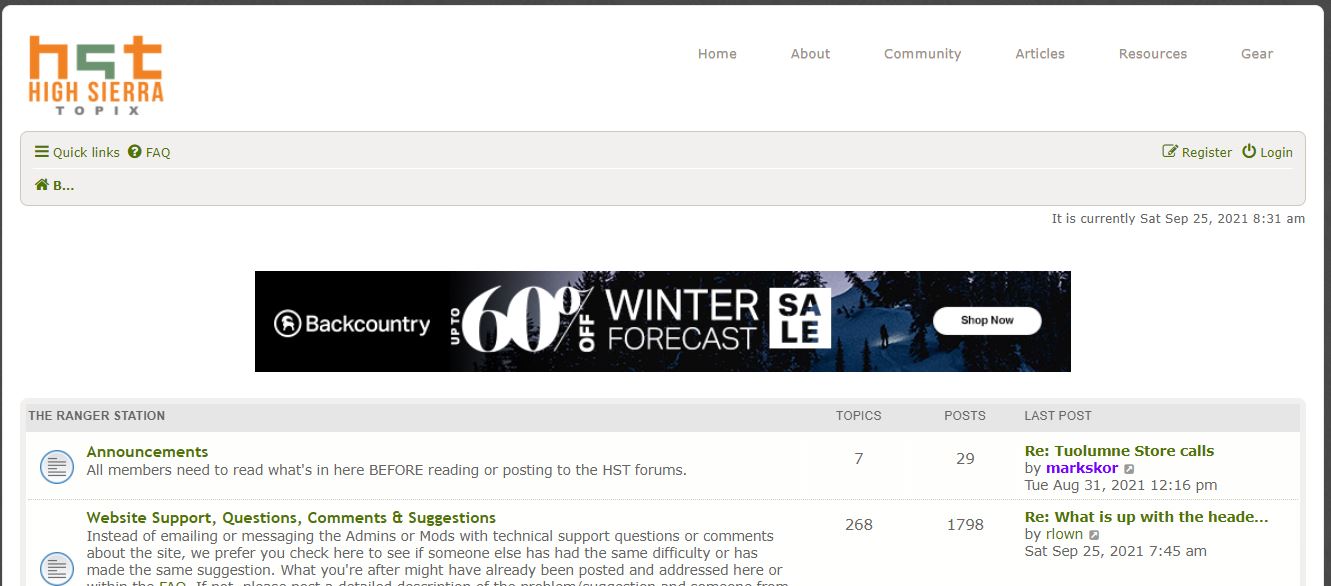Image resolution: width=1331 pixels, height=586 pixels.
Task: Click the Backcountry winter sale banner
Action: pos(663,321)
